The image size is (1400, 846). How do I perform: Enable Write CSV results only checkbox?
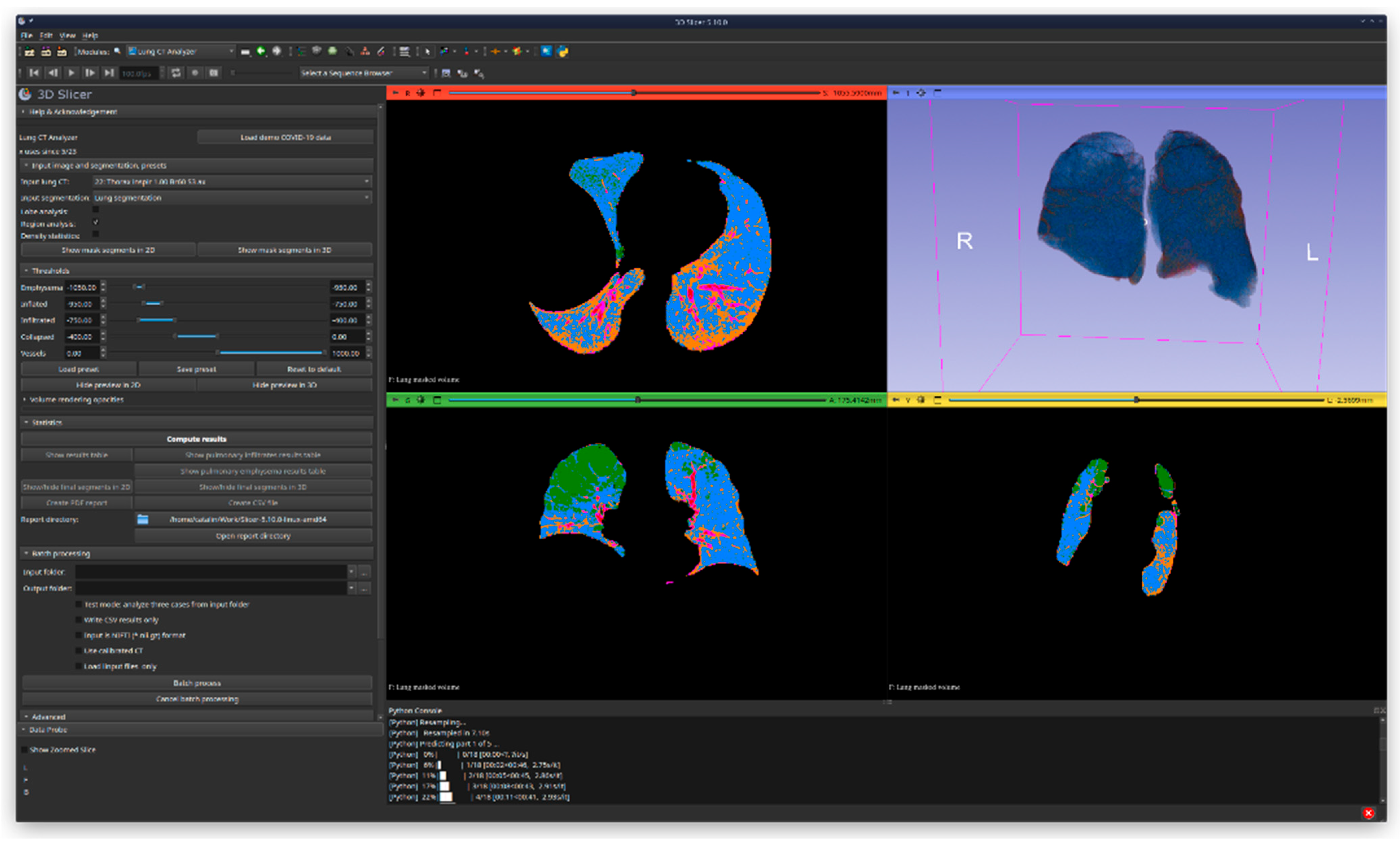(x=80, y=620)
